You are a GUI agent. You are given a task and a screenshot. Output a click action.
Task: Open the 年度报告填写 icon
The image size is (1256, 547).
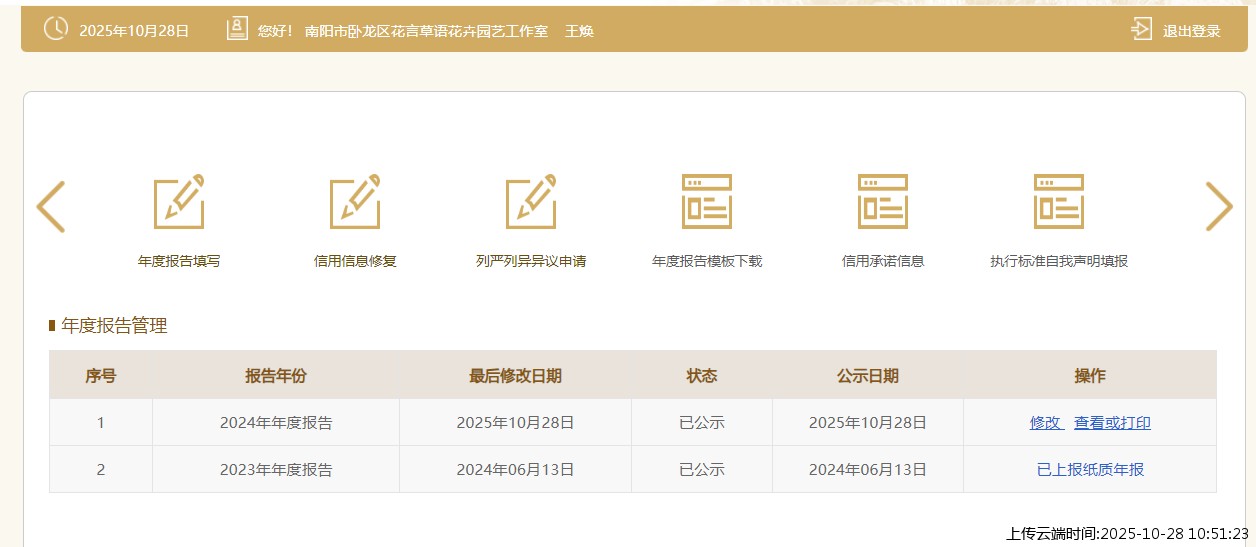[179, 203]
